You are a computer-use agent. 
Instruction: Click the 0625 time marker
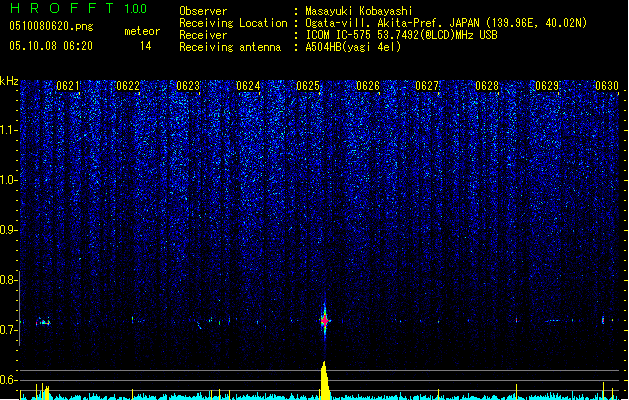tap(308, 86)
